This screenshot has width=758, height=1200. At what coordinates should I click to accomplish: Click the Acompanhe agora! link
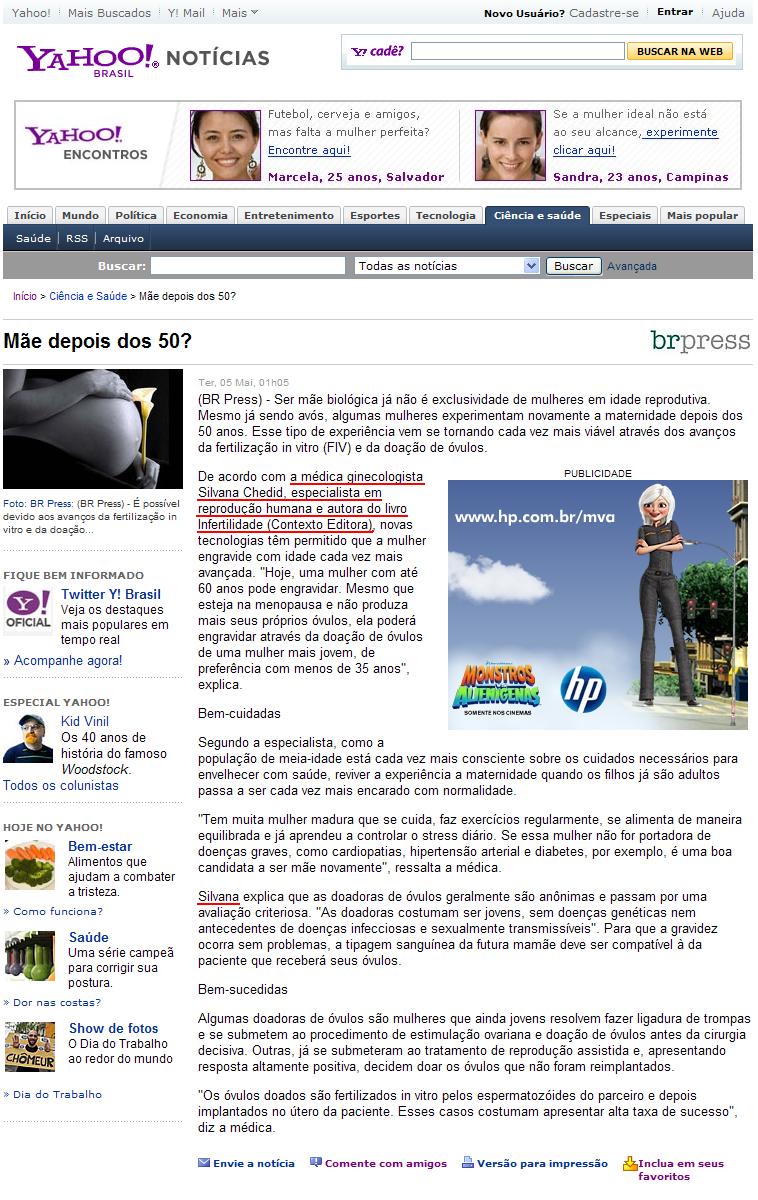point(67,660)
